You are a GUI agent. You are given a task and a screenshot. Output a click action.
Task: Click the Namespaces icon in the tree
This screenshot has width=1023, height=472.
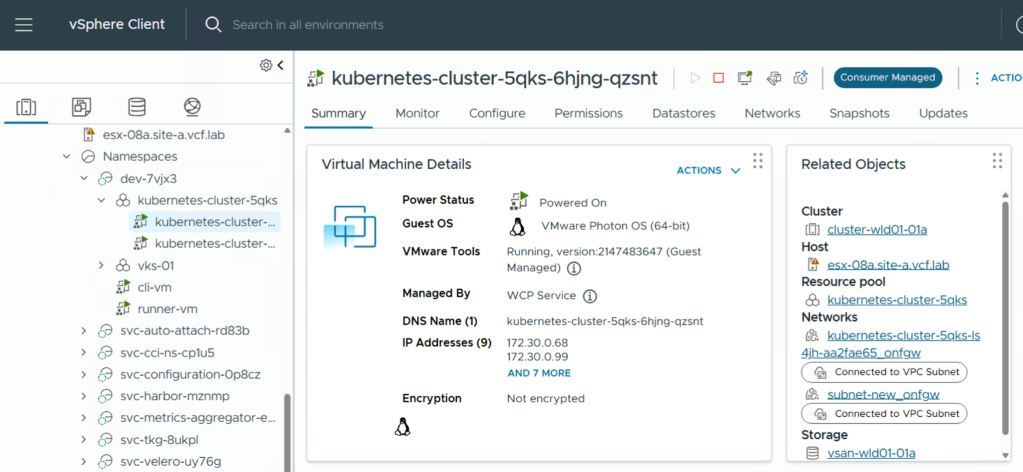click(x=87, y=157)
